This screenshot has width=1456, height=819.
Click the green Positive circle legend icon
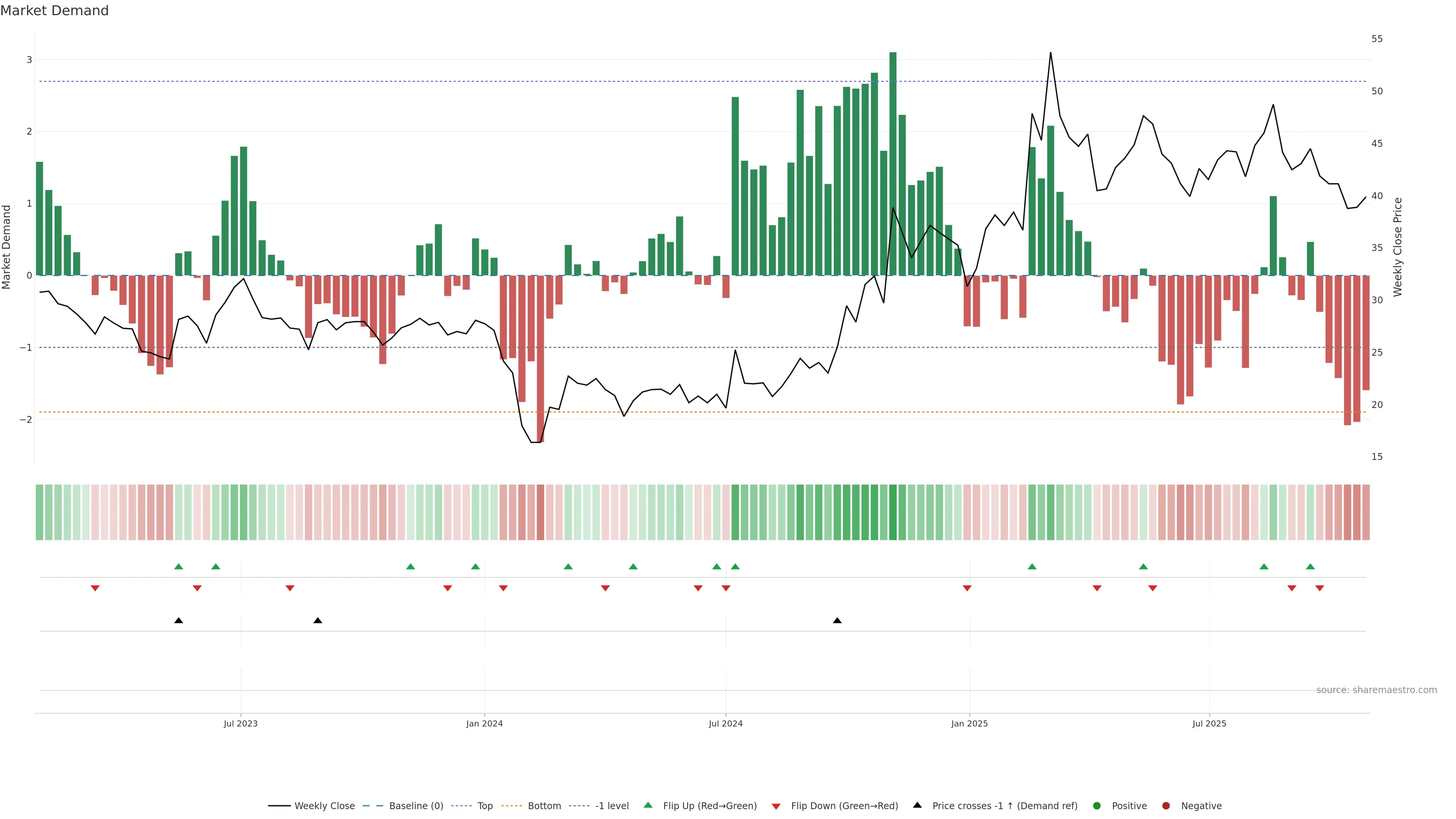click(x=1097, y=805)
